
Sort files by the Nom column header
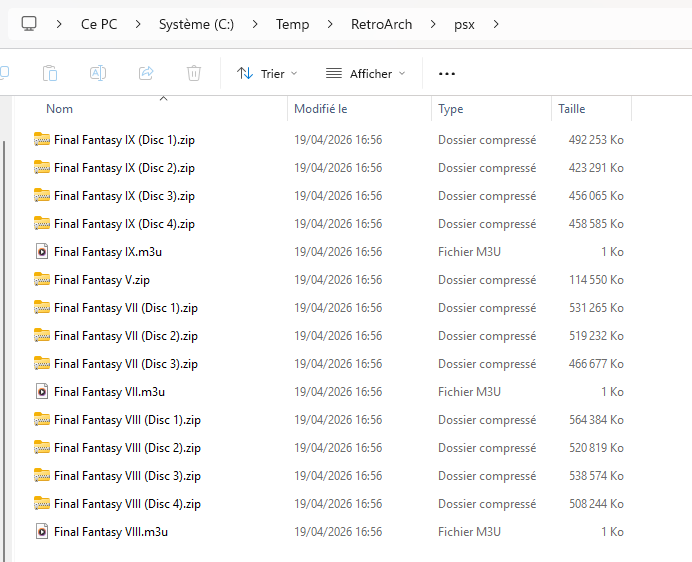click(x=60, y=109)
